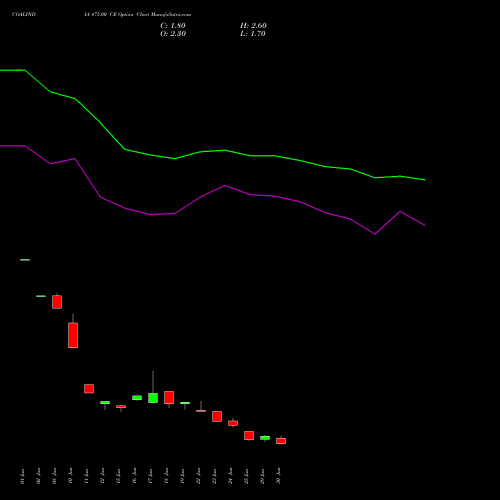Click the 01 Jun date axis label
Viewport: 500px width, 500px height.
click(x=22, y=476)
